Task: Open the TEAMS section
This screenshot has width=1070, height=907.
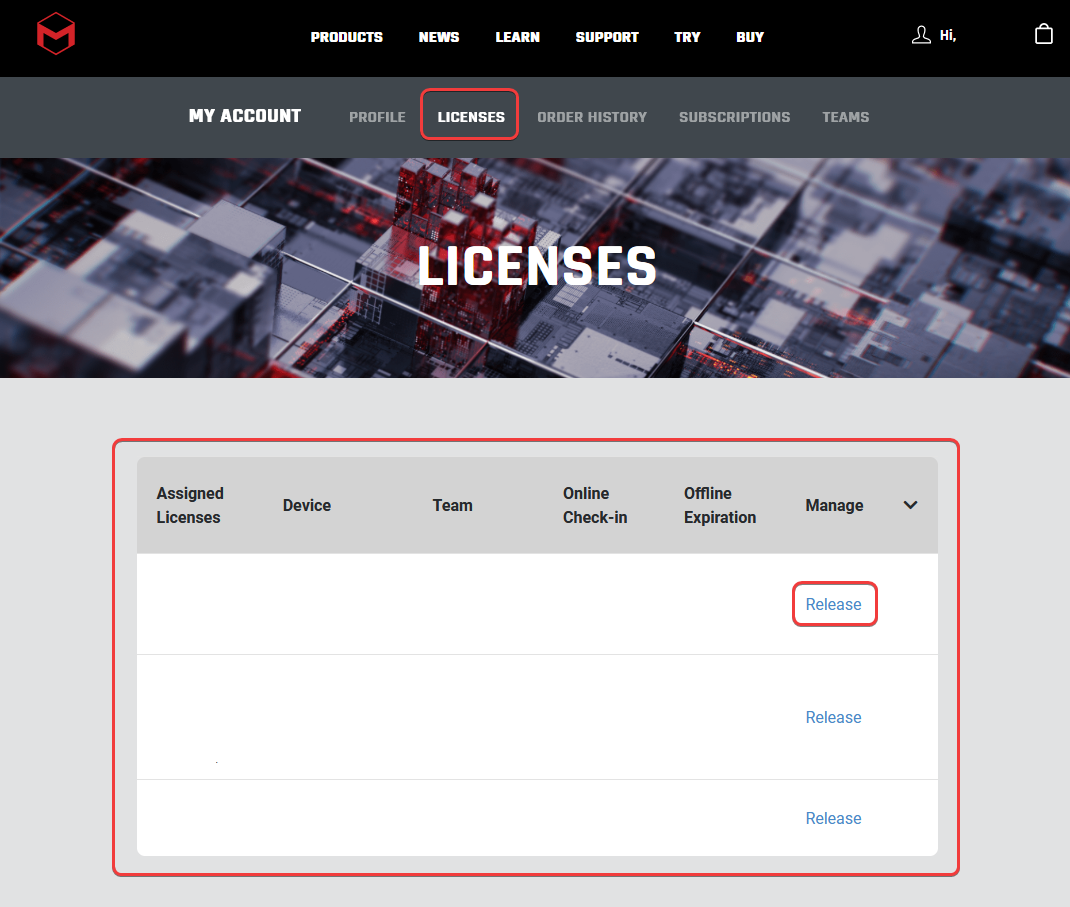Action: (846, 117)
